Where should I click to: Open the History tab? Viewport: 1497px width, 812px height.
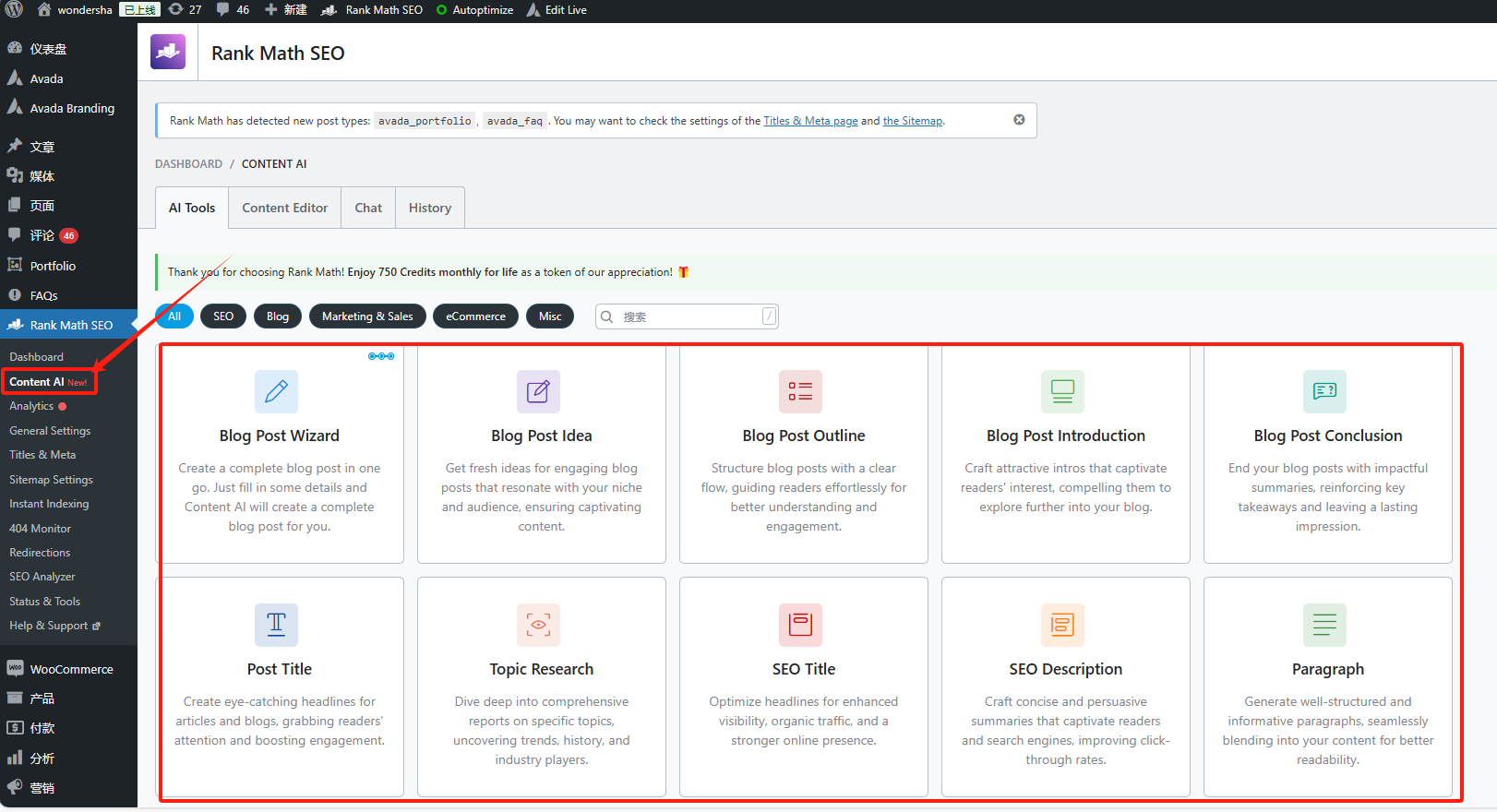pyautogui.click(x=430, y=209)
